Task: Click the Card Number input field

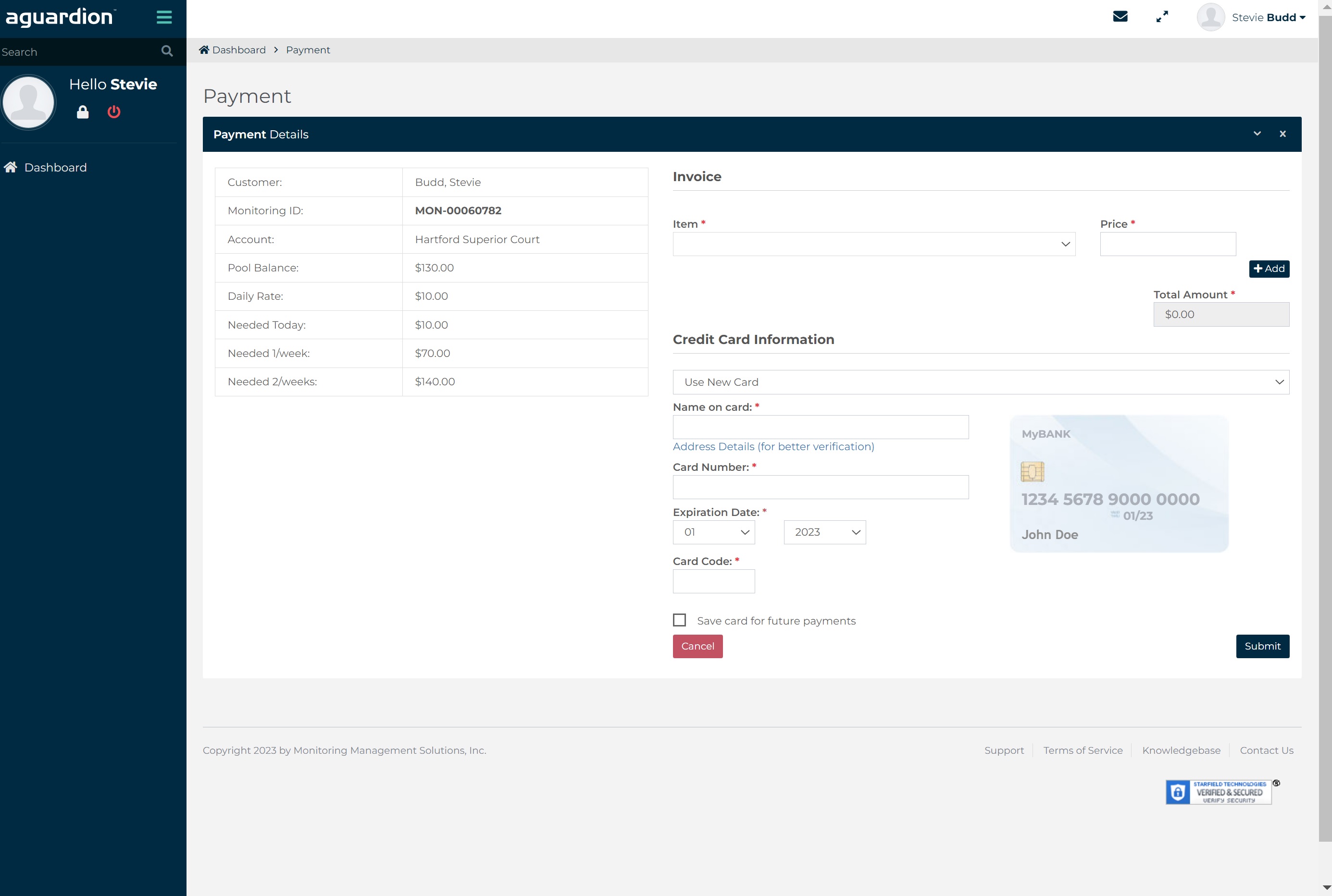Action: point(820,487)
